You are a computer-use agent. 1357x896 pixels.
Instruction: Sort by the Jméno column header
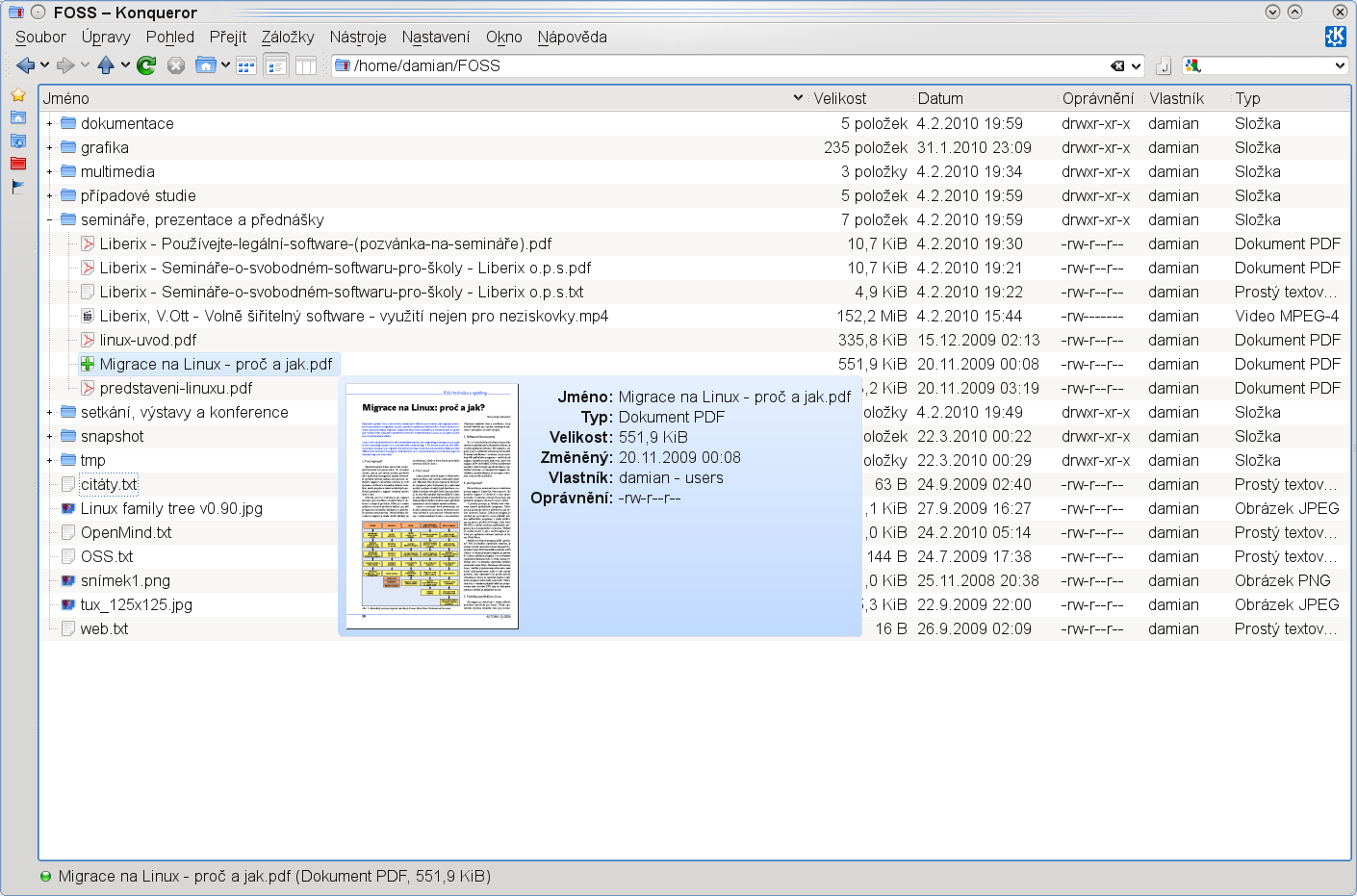click(422, 98)
